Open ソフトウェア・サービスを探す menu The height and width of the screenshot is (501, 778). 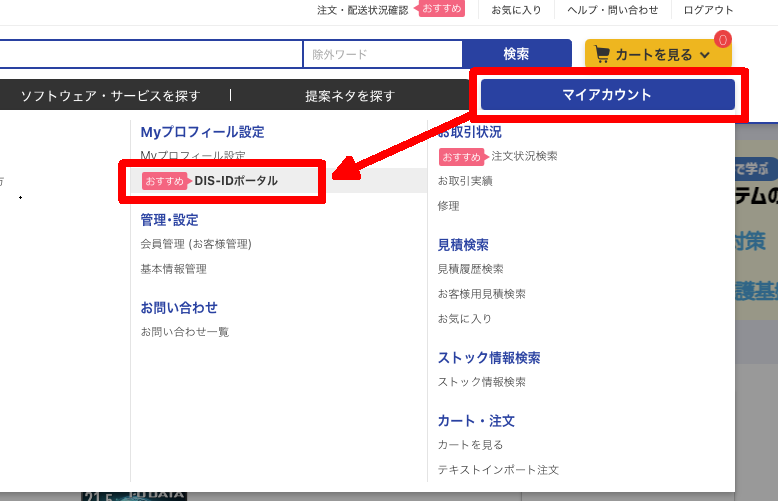point(110,96)
